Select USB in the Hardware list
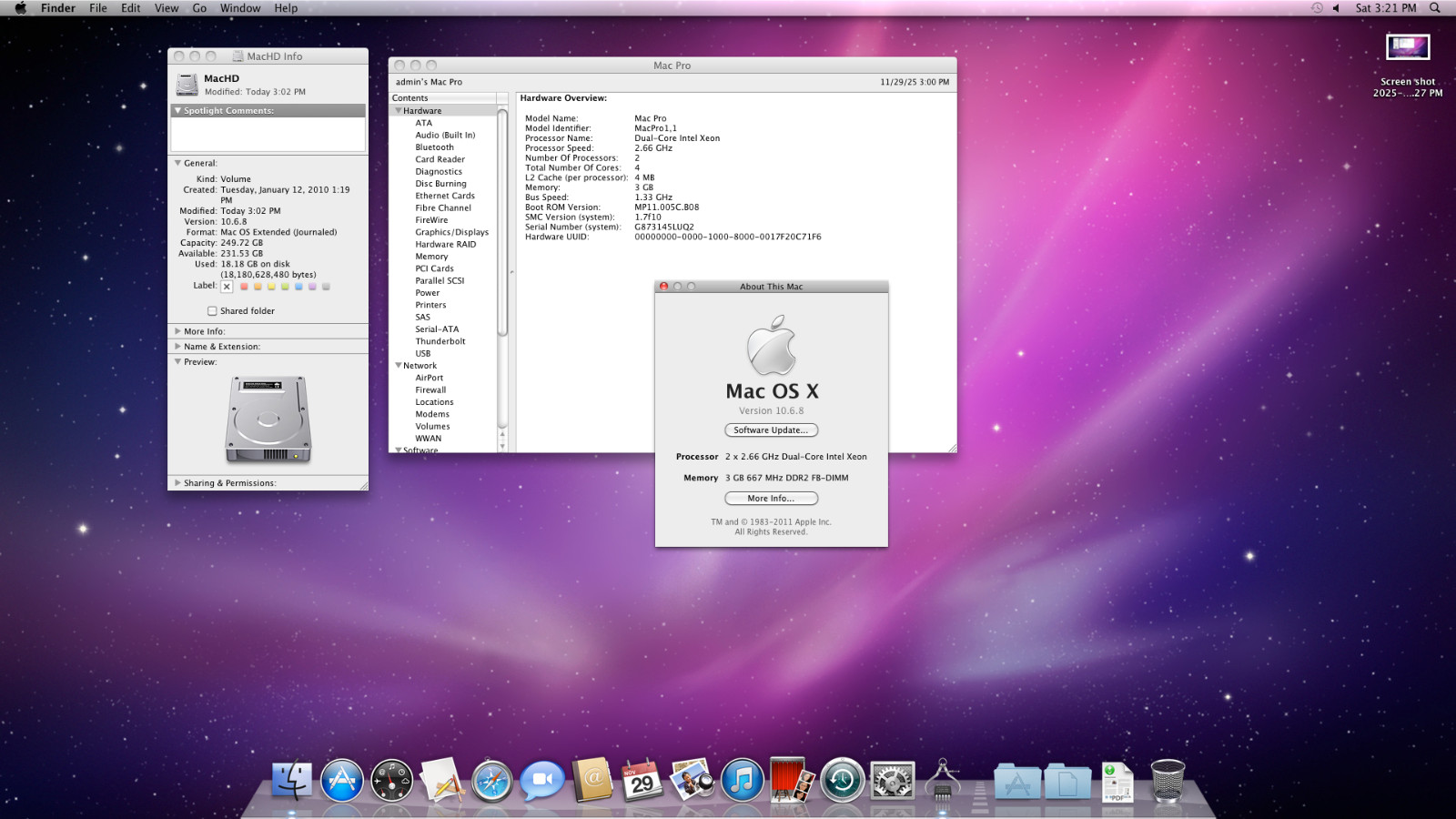 pyautogui.click(x=423, y=354)
